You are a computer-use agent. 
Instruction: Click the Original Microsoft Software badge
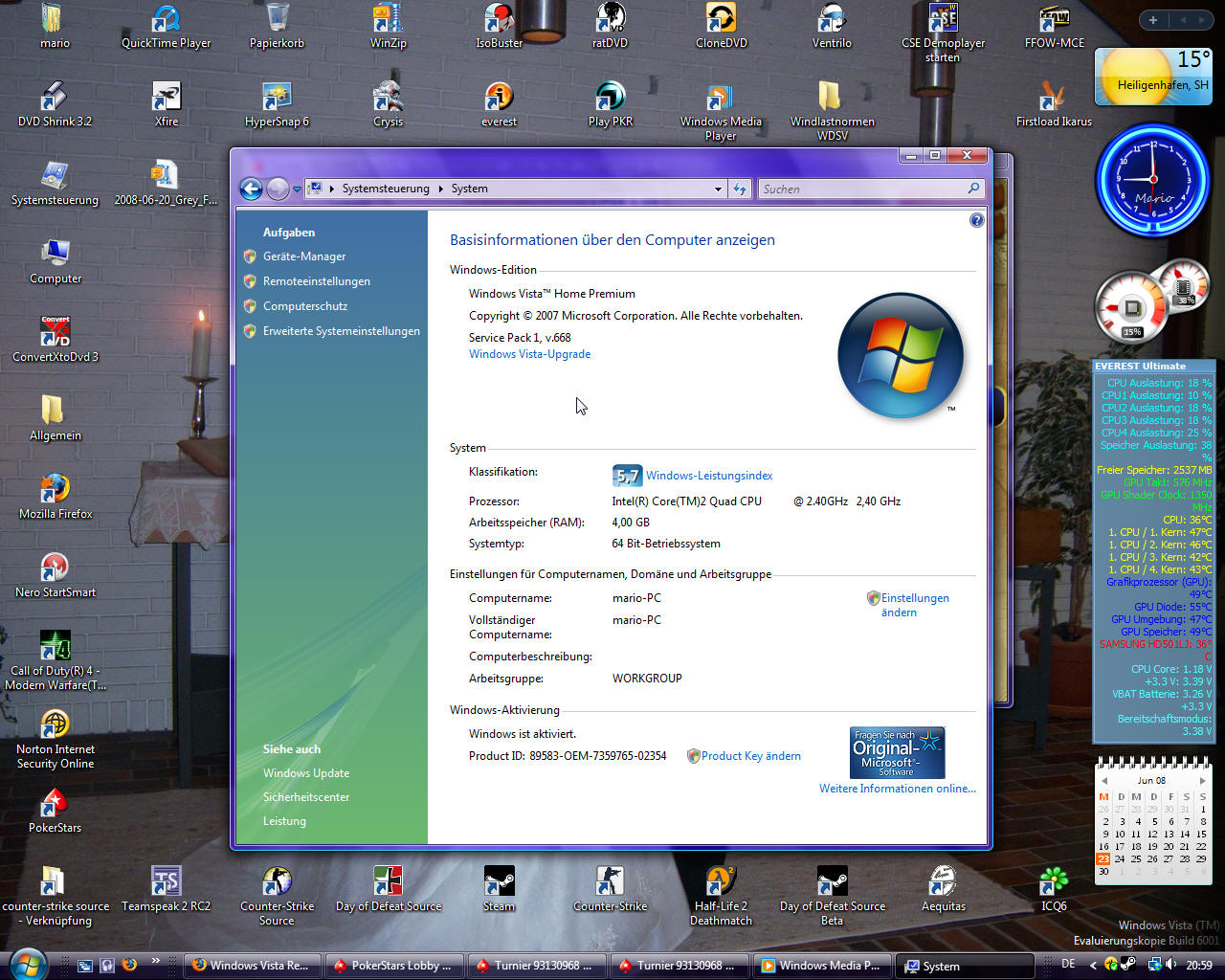coord(897,752)
